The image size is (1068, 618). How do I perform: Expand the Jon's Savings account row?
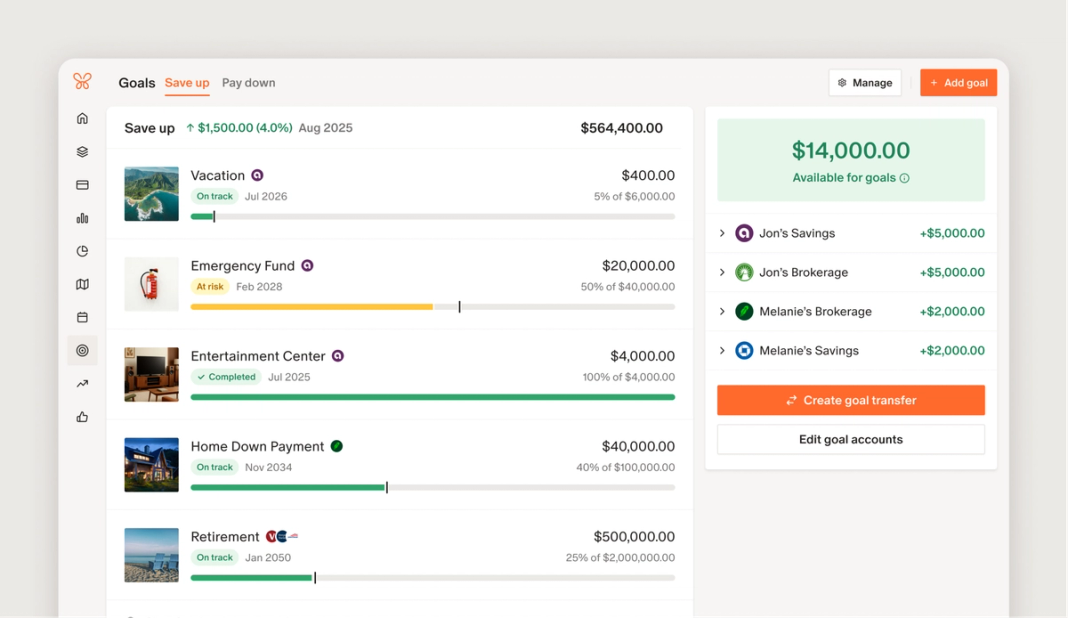click(722, 233)
